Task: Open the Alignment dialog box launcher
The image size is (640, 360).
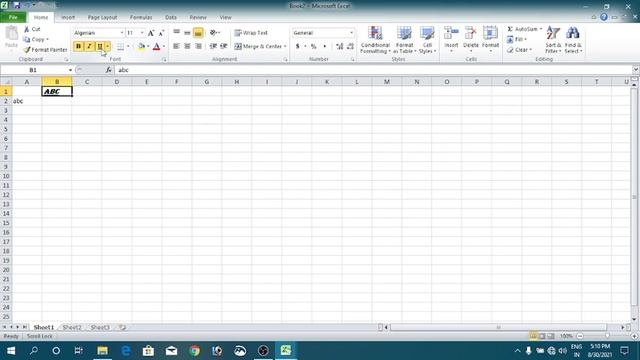Action: pyautogui.click(x=285, y=60)
